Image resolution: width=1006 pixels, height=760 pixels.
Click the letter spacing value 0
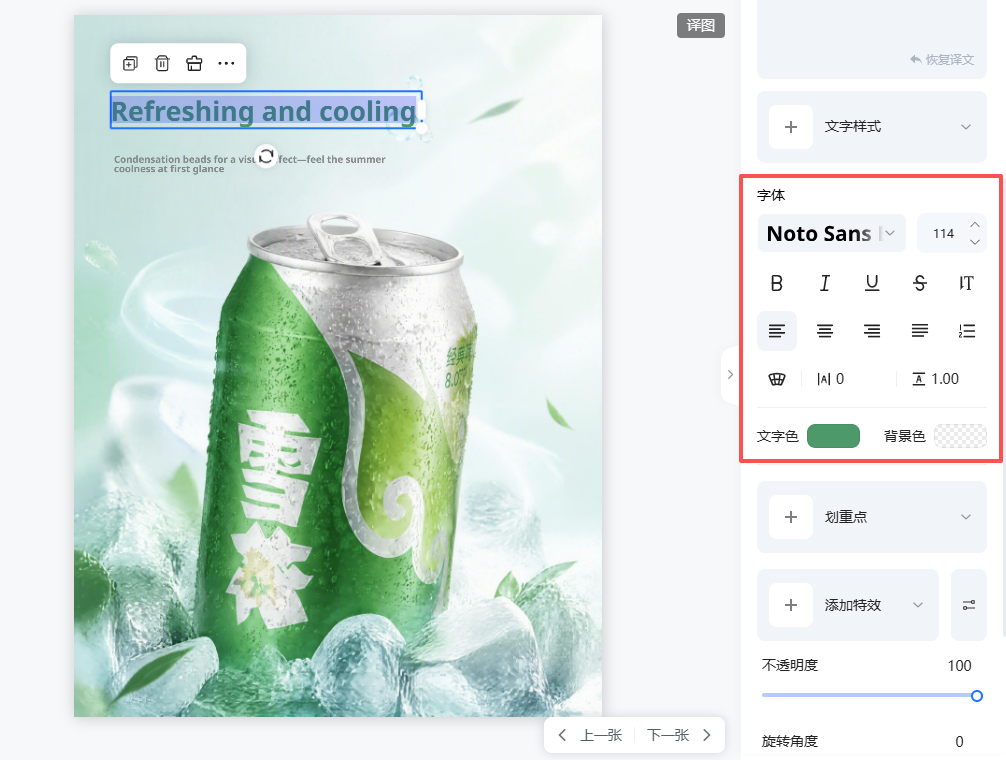click(840, 379)
